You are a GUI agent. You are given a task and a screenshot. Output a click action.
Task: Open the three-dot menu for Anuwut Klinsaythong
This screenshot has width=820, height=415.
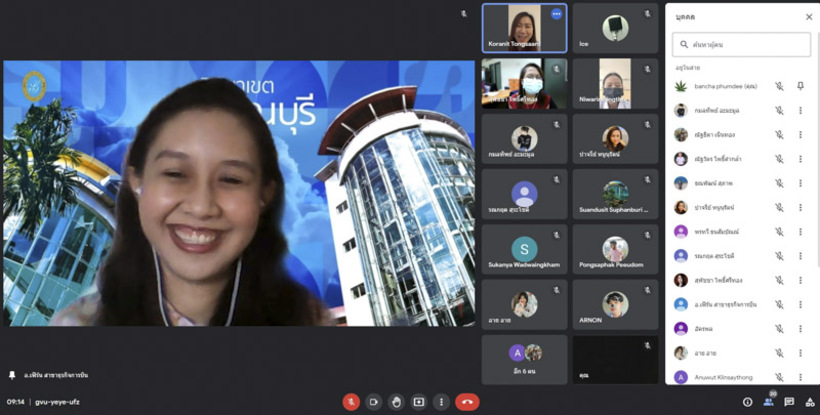pos(800,377)
